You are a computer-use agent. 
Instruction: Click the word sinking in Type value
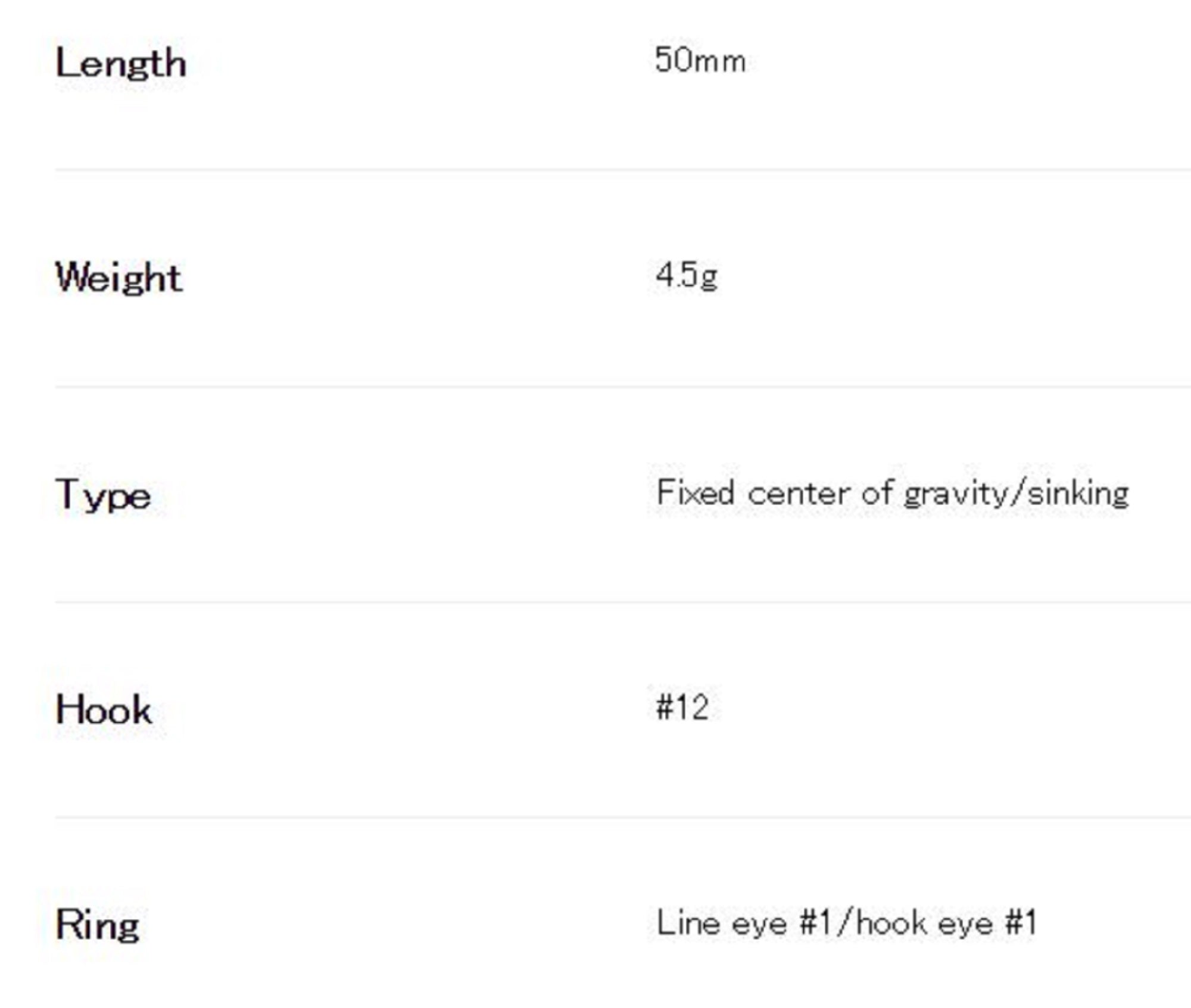click(1078, 494)
